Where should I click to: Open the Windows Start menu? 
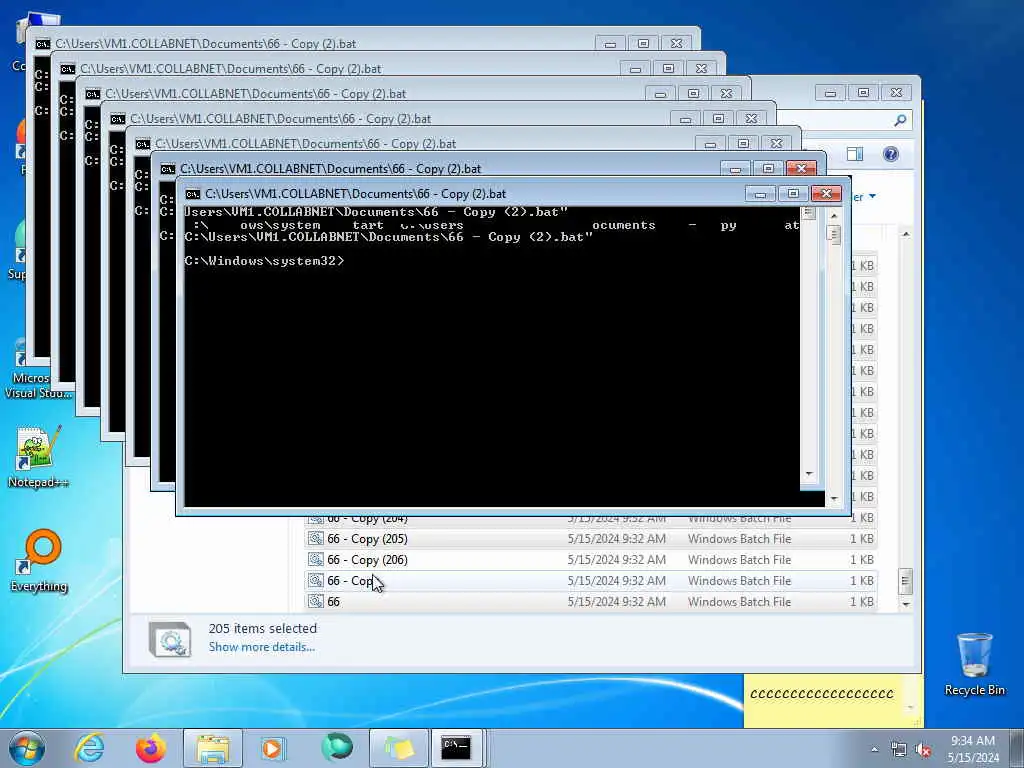[27, 748]
